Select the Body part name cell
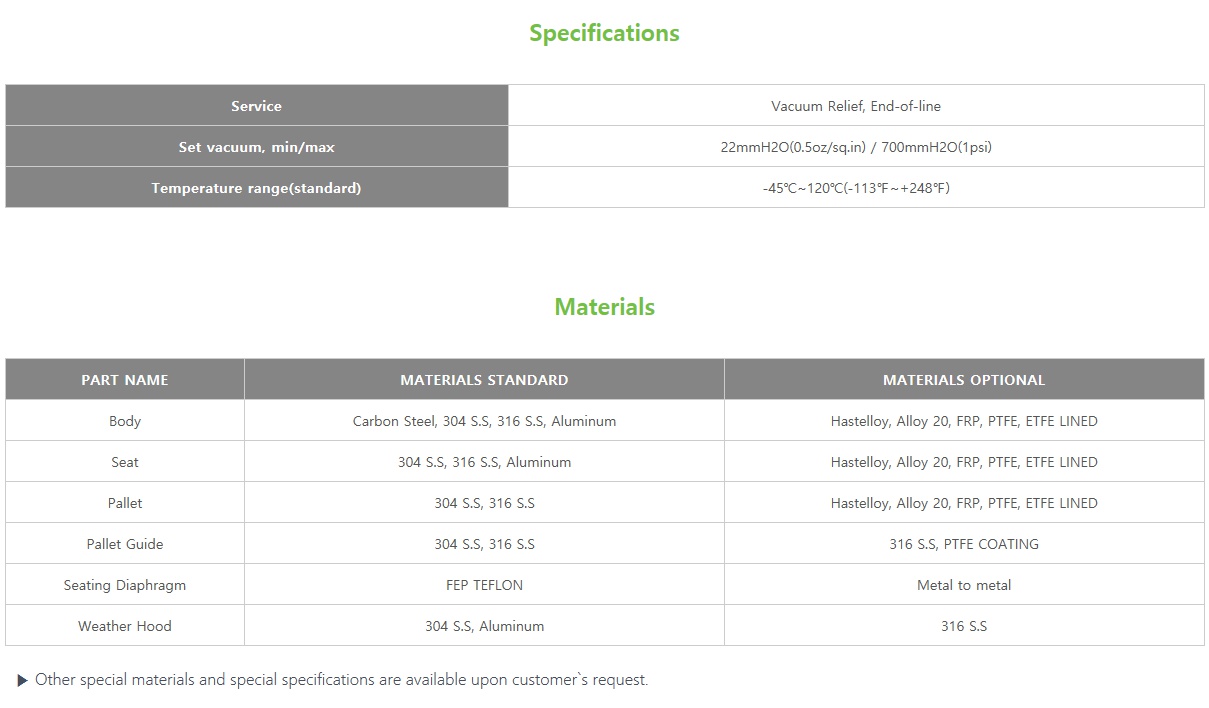This screenshot has width=1209, height=708. pos(125,421)
